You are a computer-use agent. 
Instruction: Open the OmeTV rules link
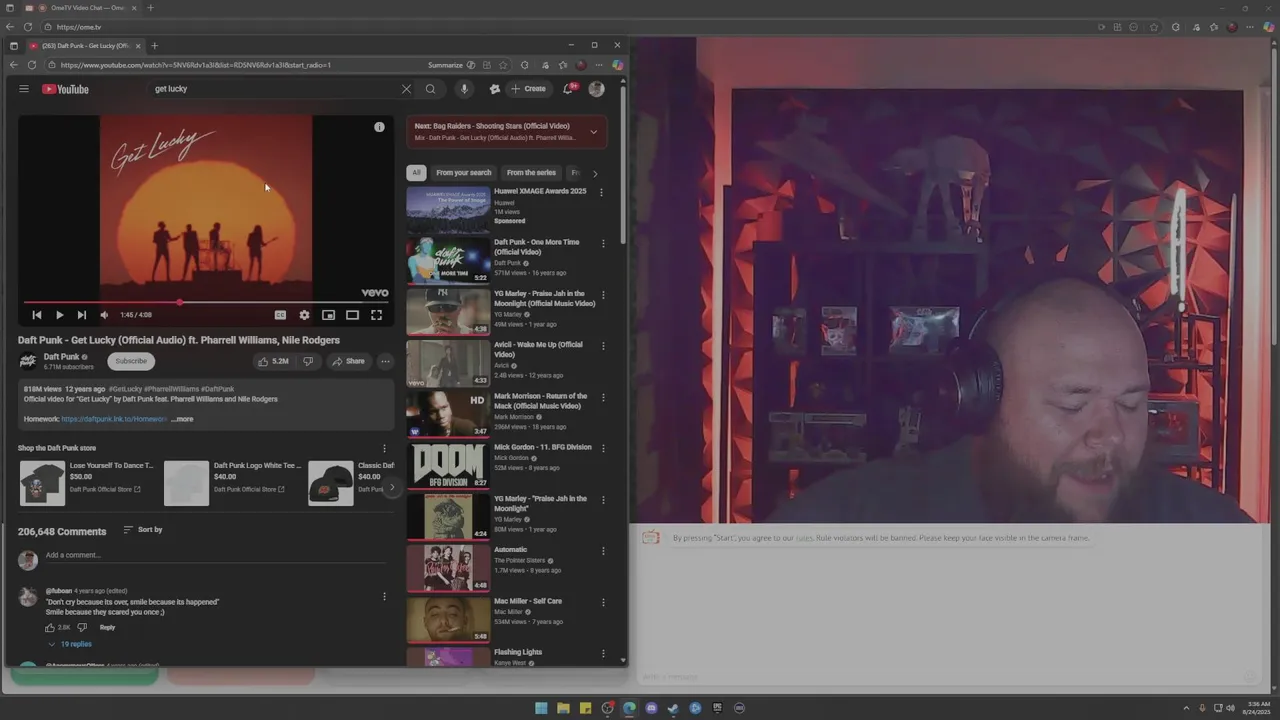(804, 538)
